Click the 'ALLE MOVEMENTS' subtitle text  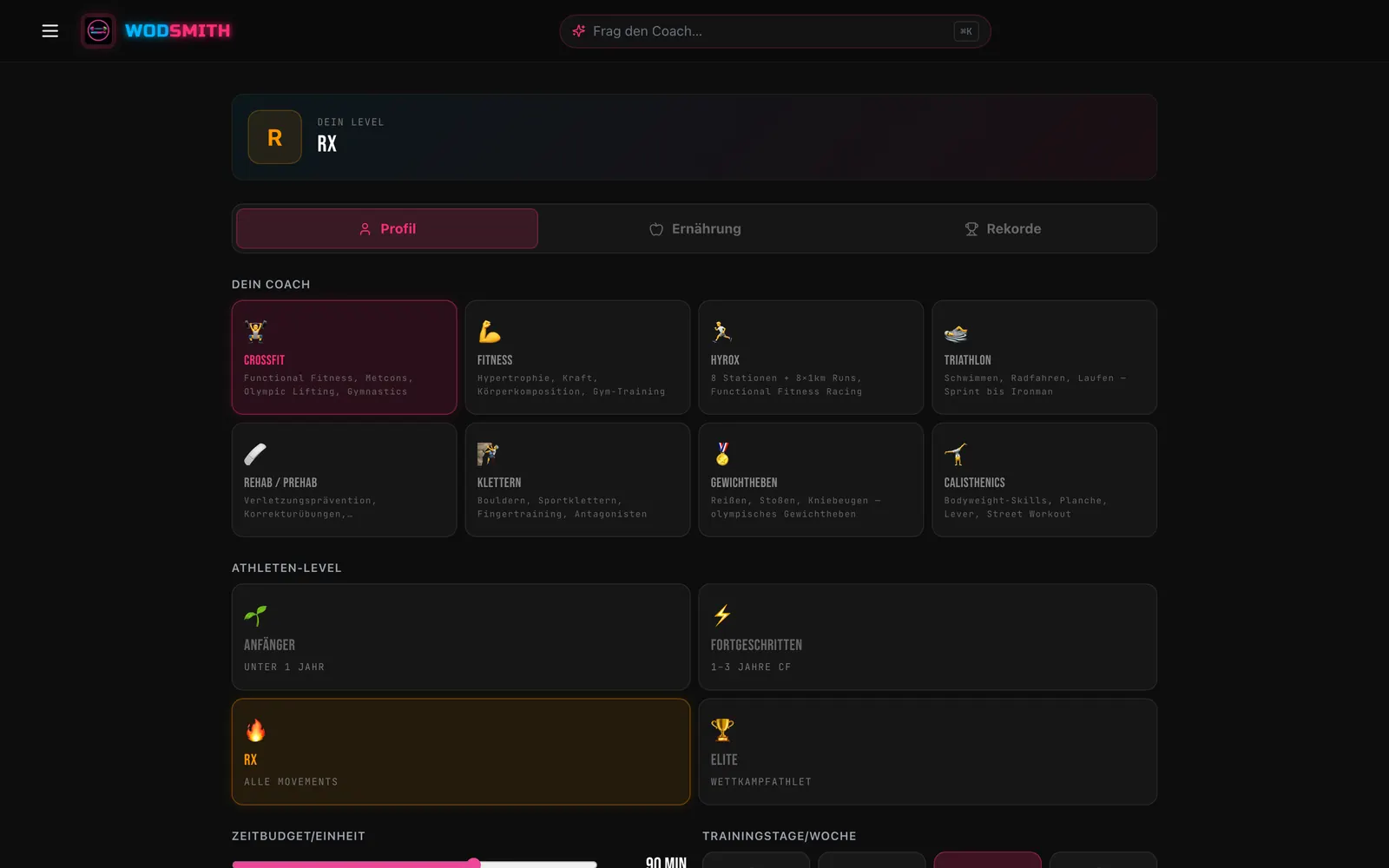291,782
